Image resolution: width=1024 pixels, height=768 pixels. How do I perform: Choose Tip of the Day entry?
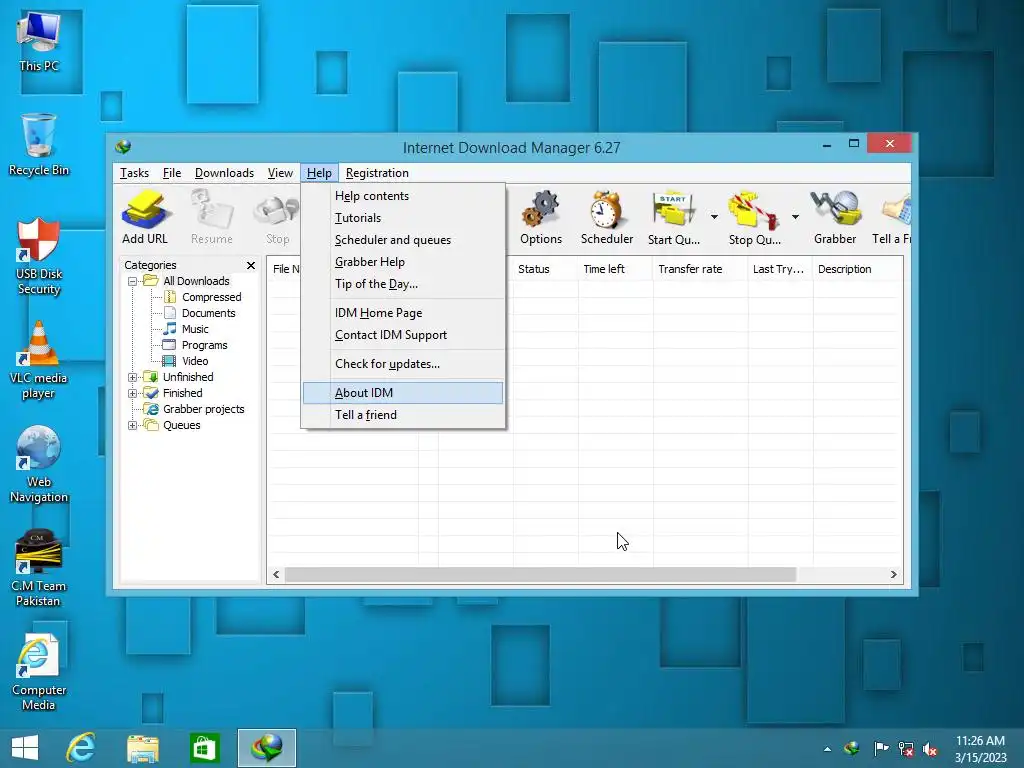coord(403,284)
